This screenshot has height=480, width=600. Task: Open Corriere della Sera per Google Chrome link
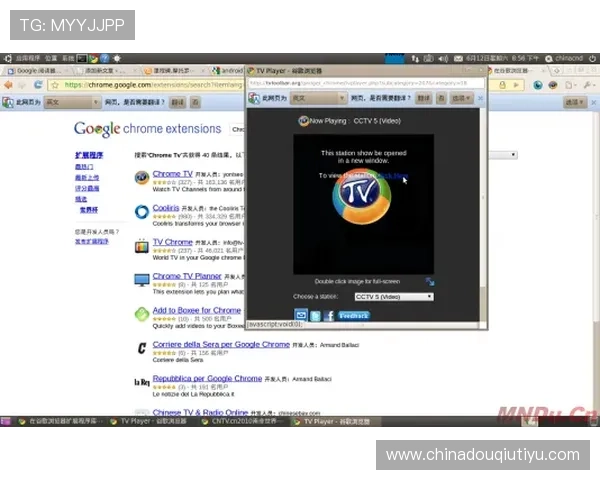pyautogui.click(x=221, y=344)
